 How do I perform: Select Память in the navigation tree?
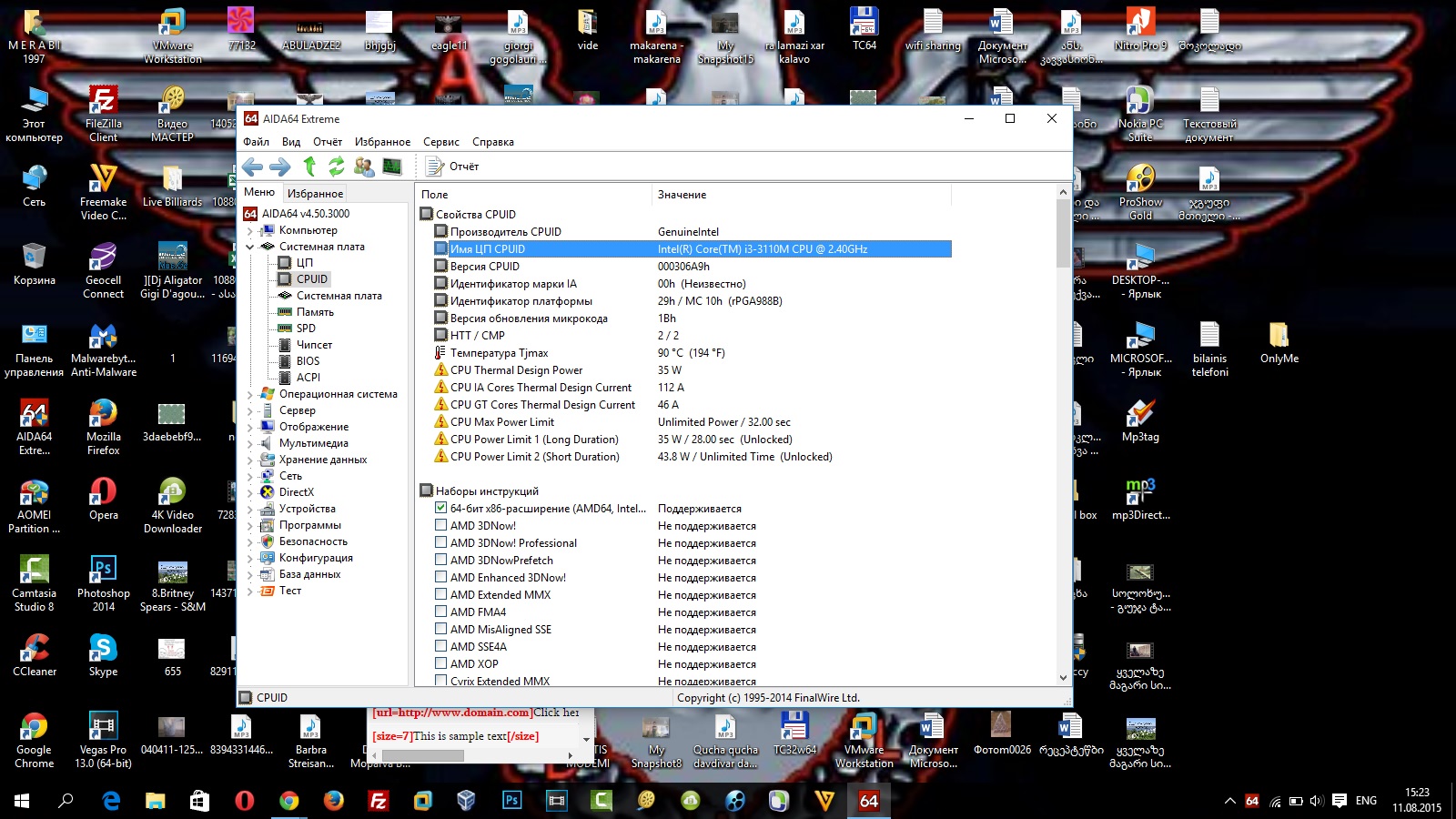point(315,312)
